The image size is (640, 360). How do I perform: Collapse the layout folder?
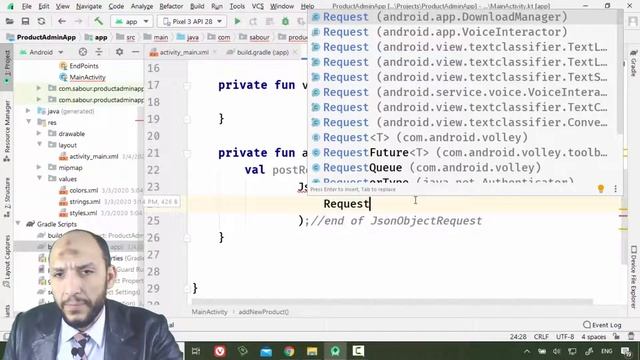coord(40,145)
